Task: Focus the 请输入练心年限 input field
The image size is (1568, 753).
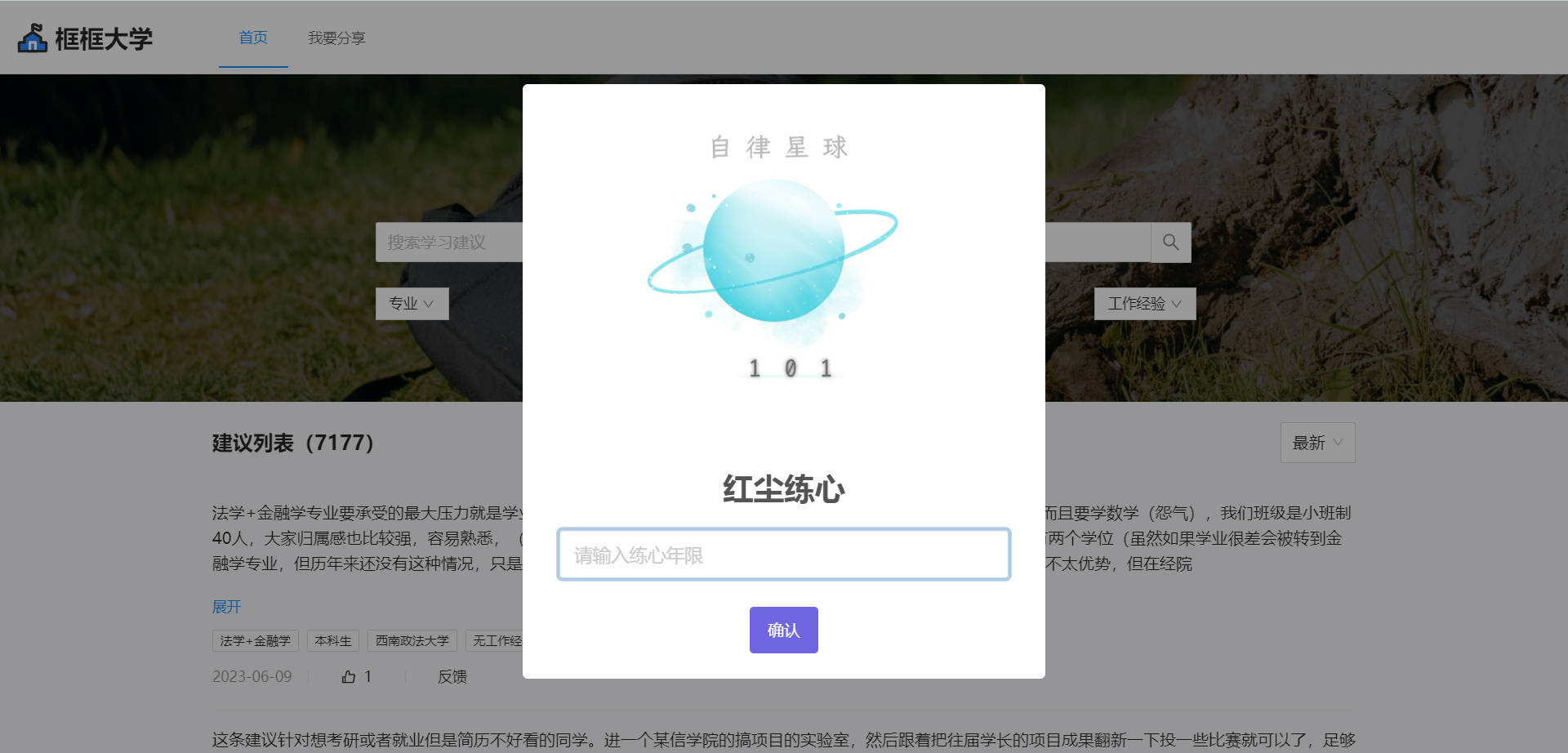Action: point(783,555)
